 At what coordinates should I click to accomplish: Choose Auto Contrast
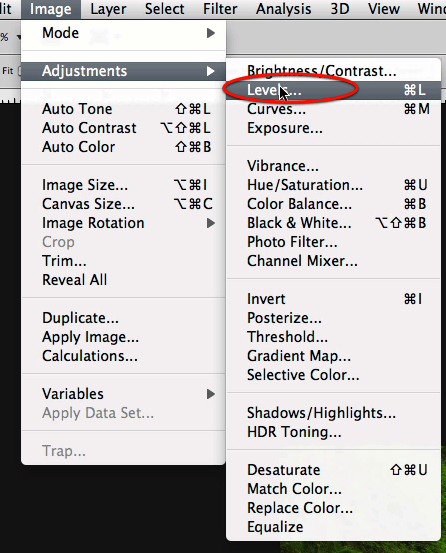click(x=123, y=128)
